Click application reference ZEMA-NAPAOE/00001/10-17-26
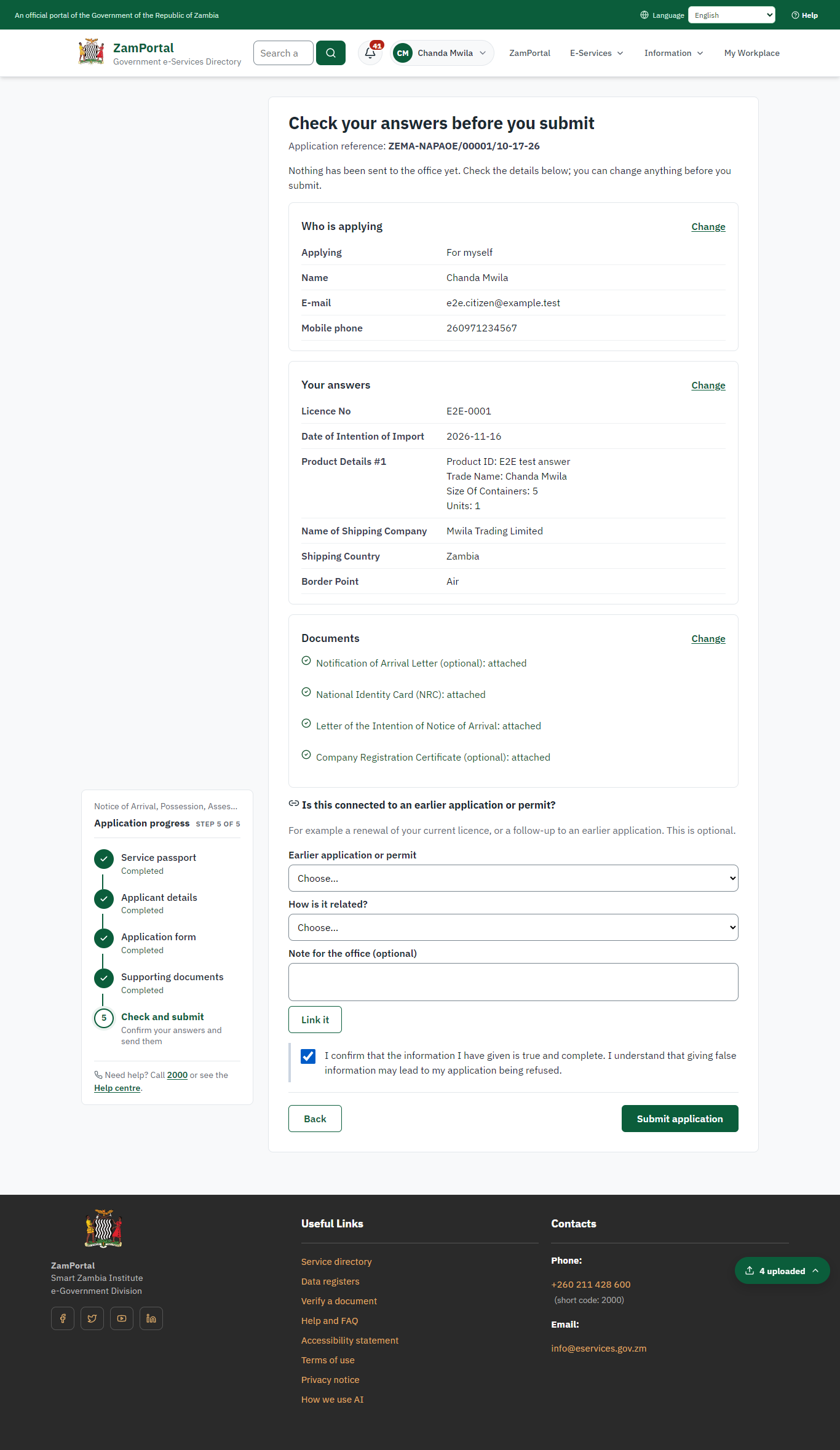 point(464,146)
